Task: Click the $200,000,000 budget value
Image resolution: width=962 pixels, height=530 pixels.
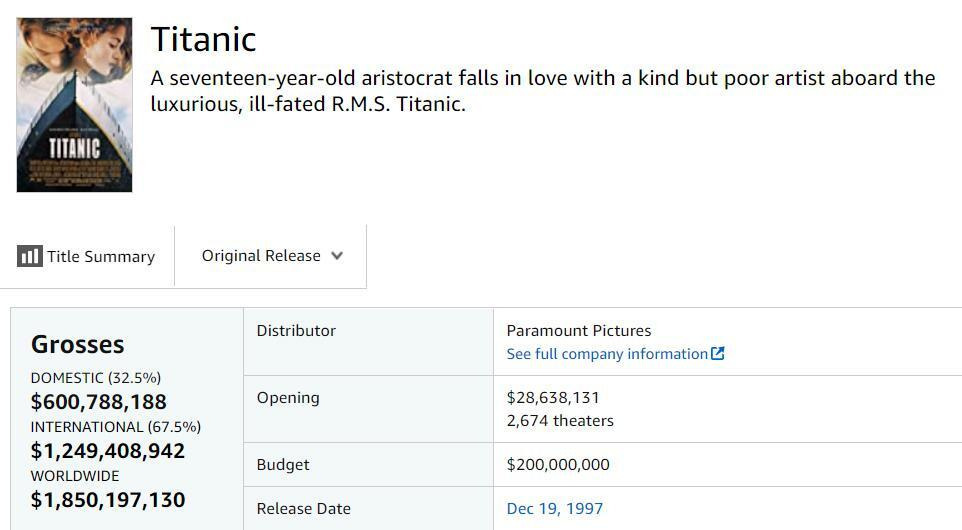Action: [x=558, y=464]
